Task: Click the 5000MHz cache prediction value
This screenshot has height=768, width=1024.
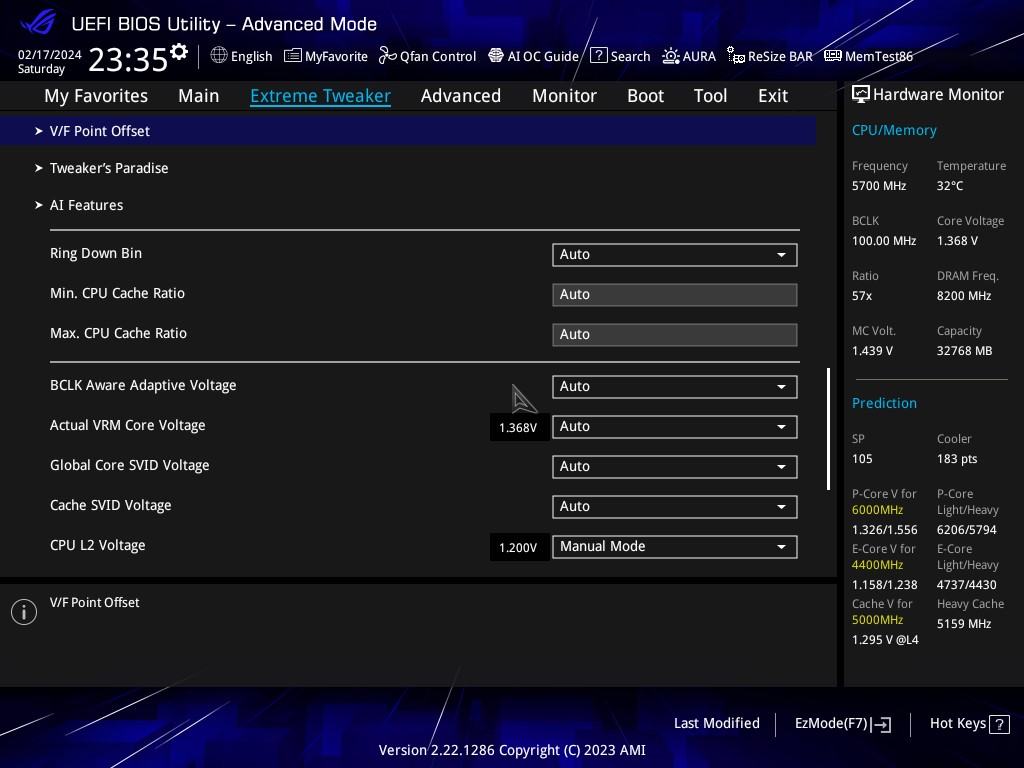Action: [x=877, y=620]
